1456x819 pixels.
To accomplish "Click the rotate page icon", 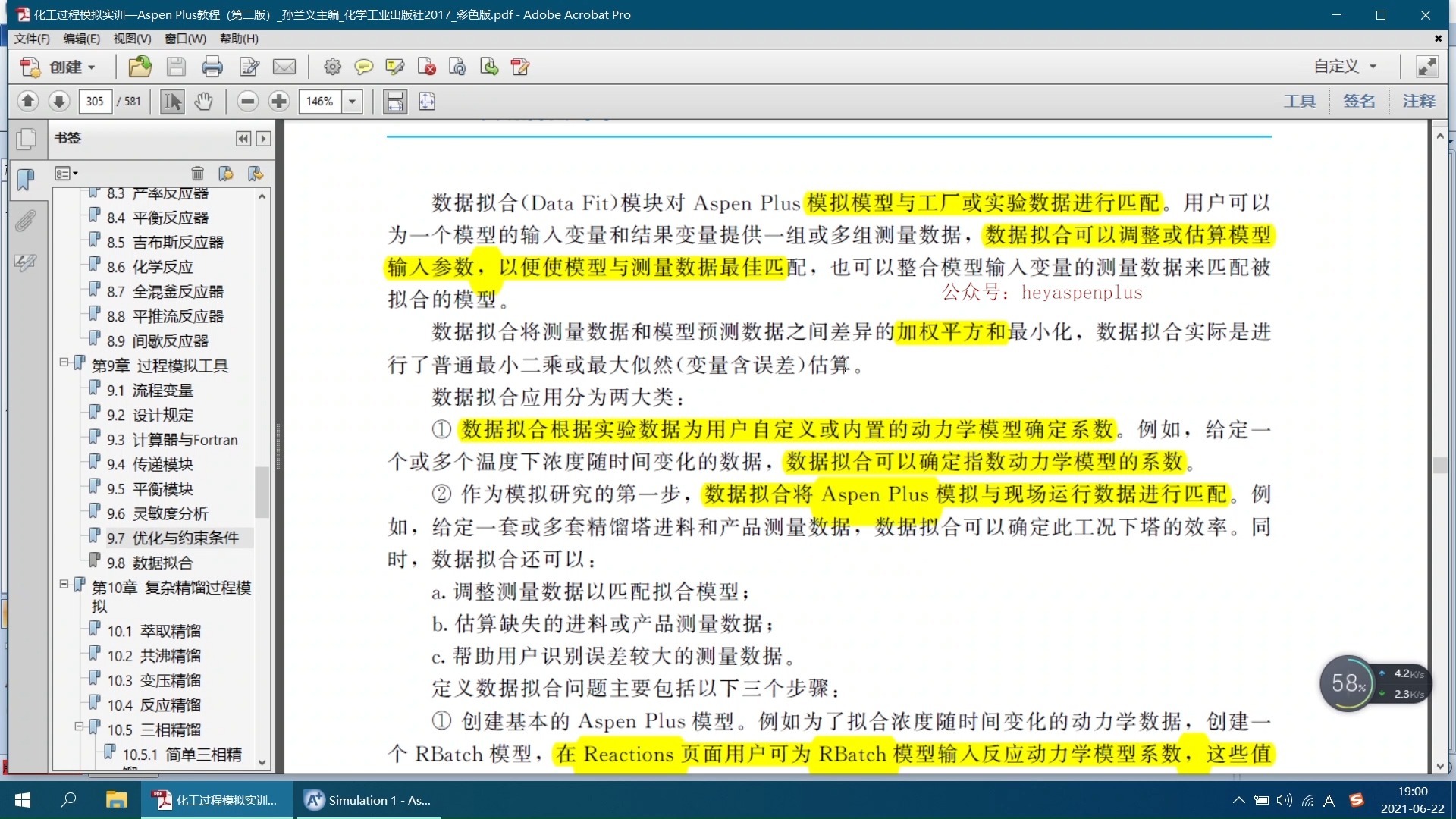I will click(x=457, y=67).
